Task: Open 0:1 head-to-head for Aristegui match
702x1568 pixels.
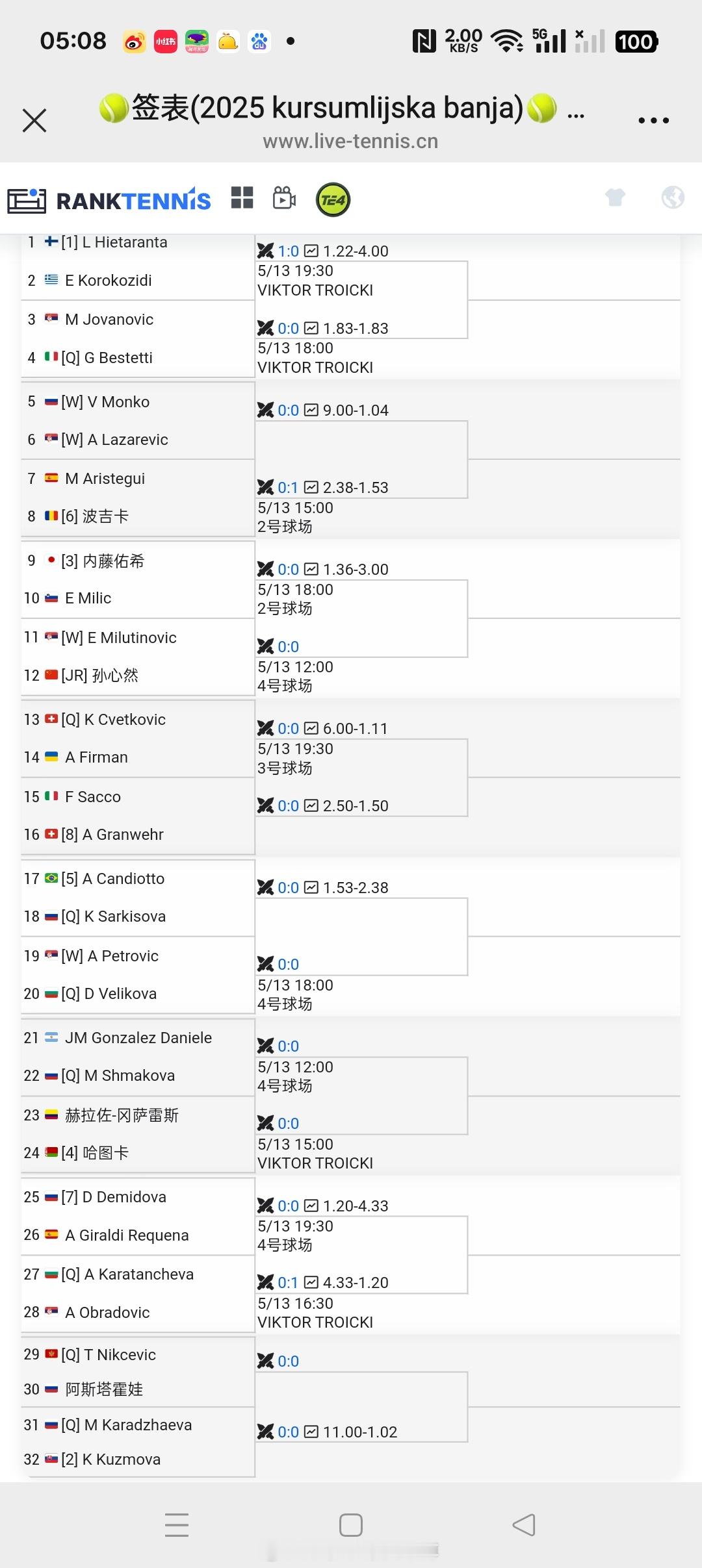Action: coord(288,487)
